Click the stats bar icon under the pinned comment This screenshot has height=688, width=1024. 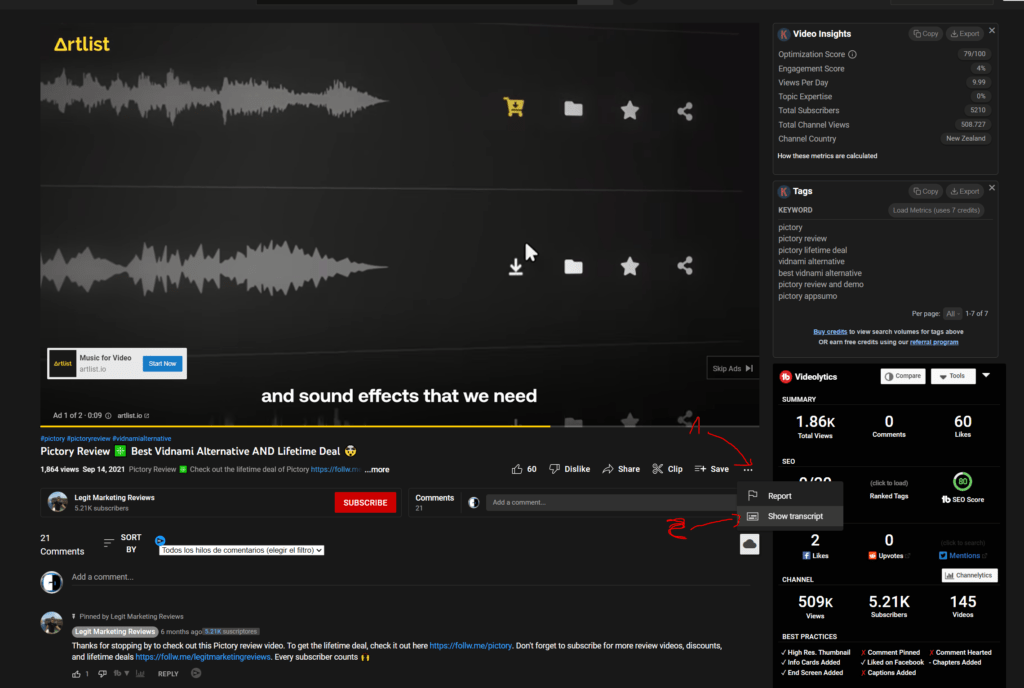(140, 674)
